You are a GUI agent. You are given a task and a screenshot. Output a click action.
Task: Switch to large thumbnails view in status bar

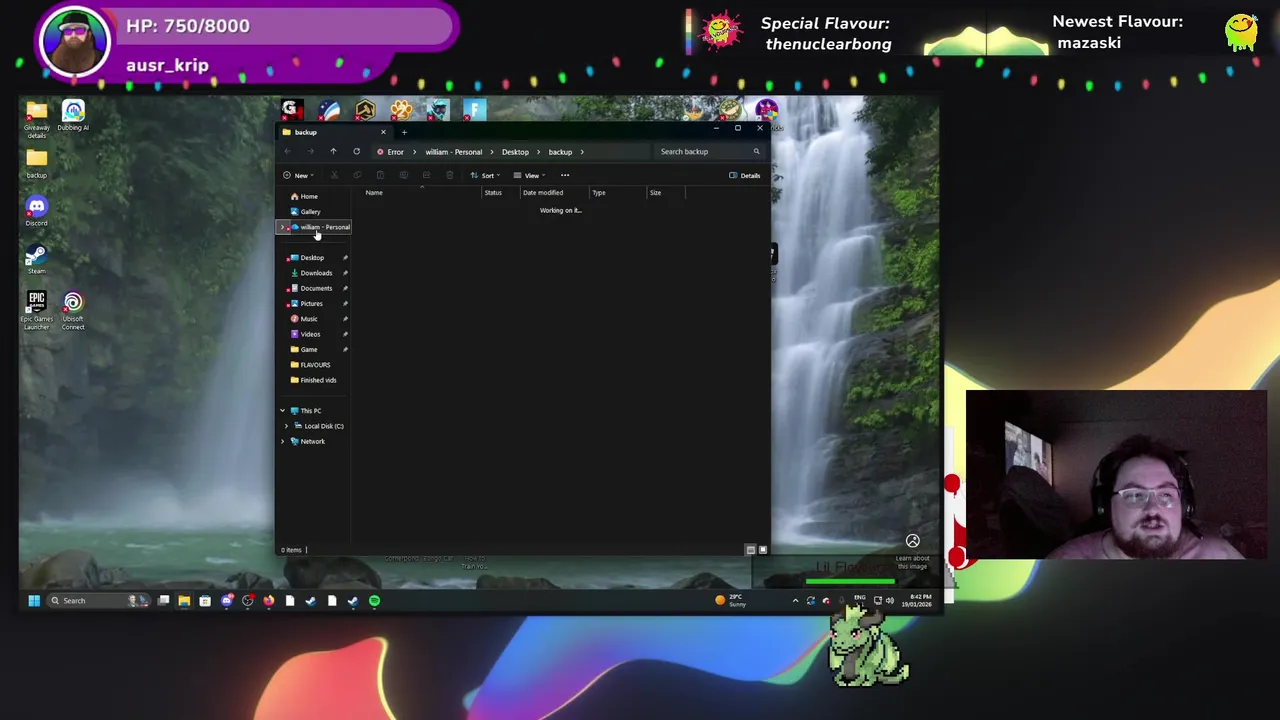coord(762,550)
